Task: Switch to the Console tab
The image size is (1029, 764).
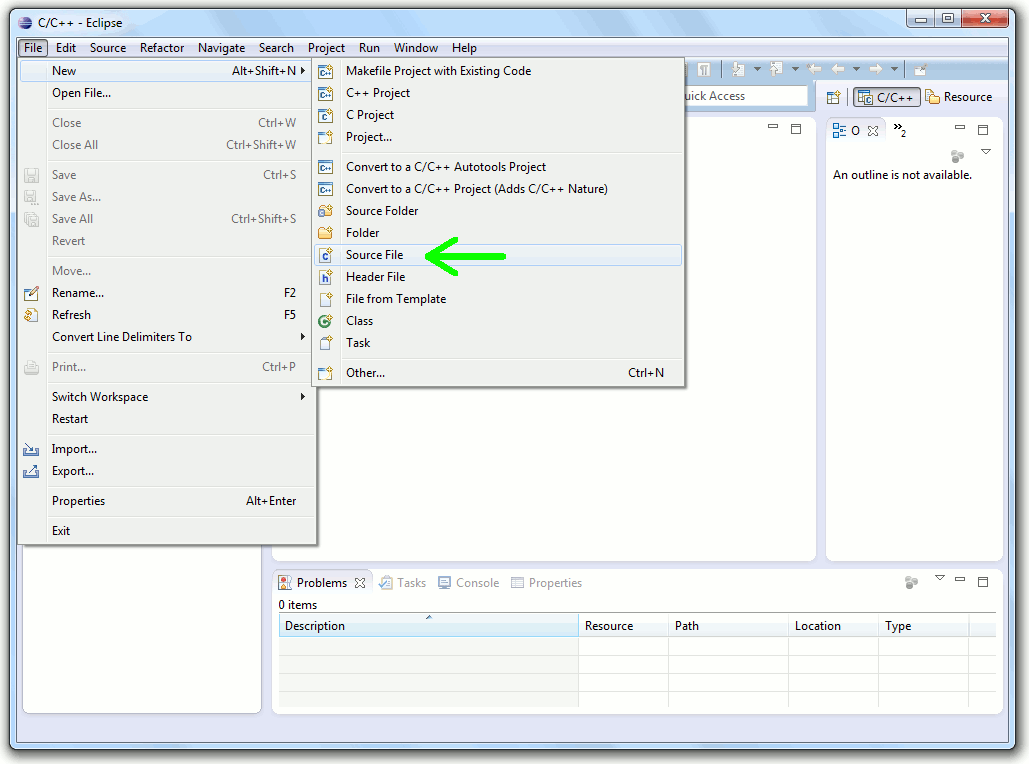Action: click(469, 583)
